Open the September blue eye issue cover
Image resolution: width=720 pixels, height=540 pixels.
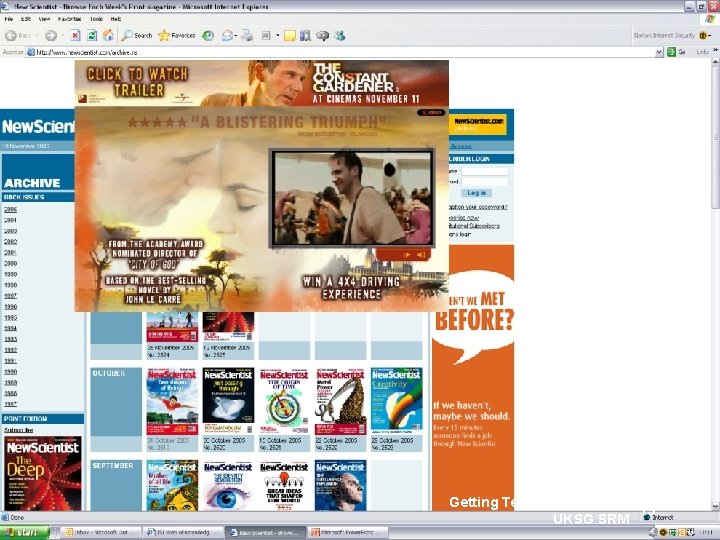(228, 485)
